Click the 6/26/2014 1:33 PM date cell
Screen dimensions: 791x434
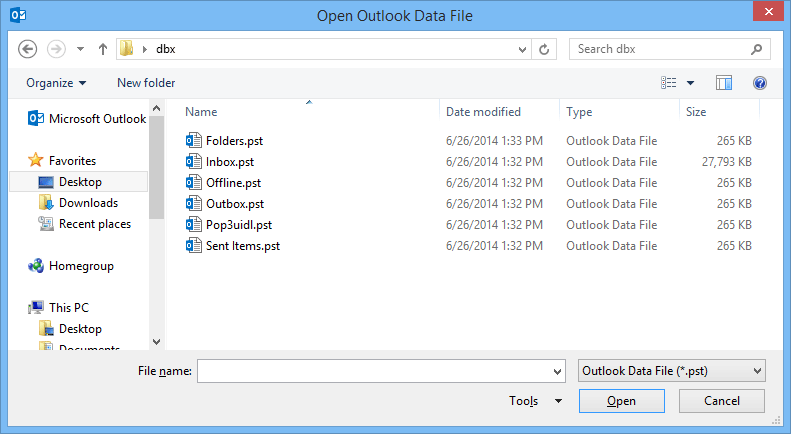[x=494, y=141]
